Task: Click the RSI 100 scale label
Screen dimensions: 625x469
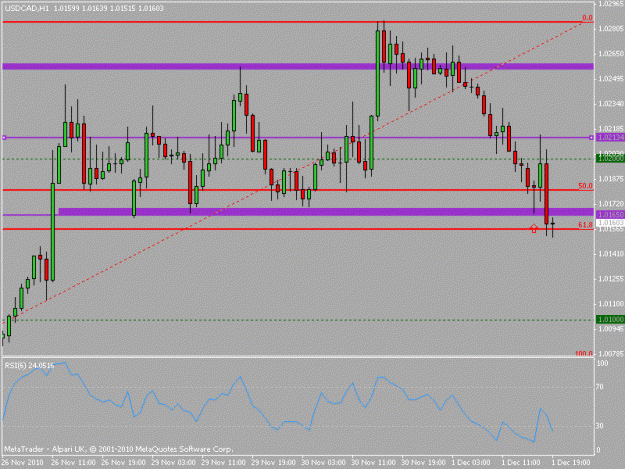Action: tap(602, 363)
